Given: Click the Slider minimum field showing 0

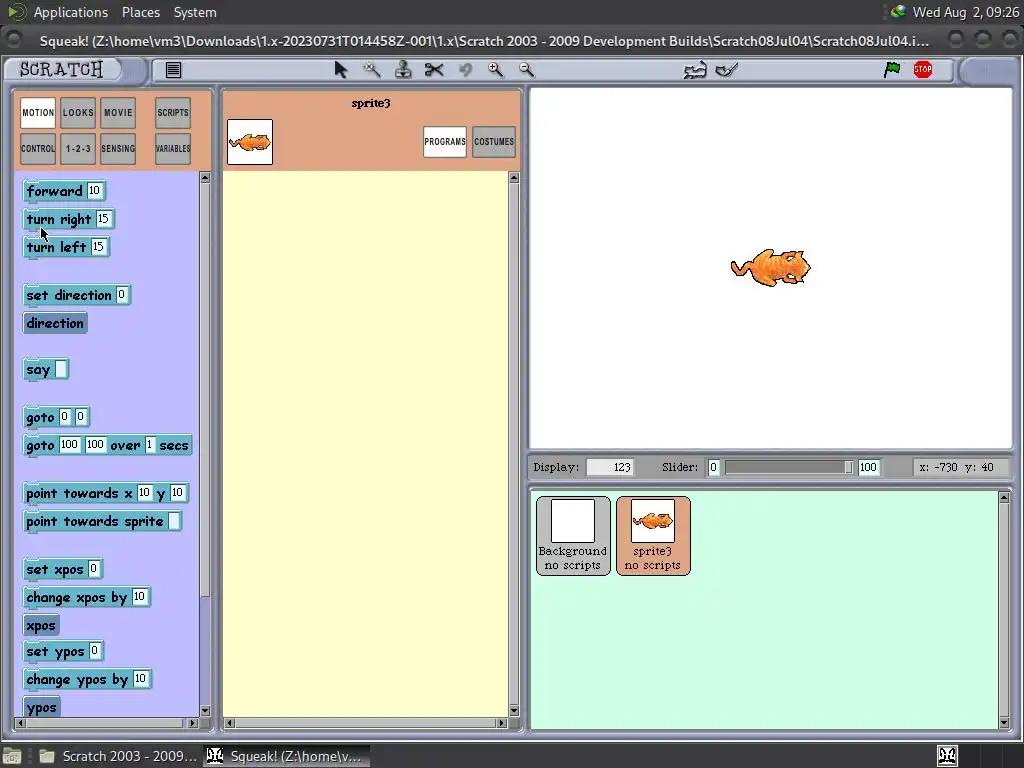Looking at the screenshot, I should 713,468.
